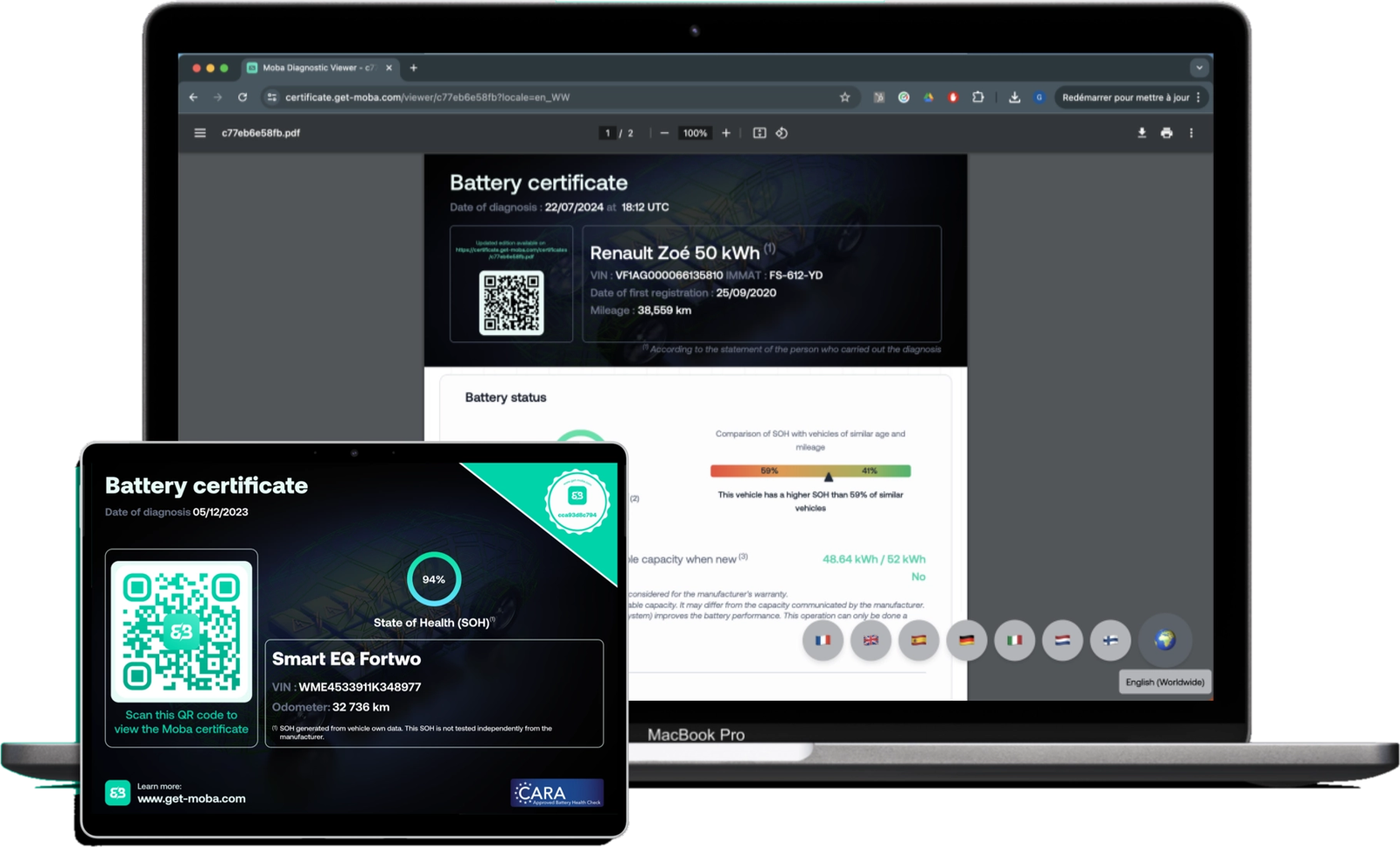Viewport: 1400px width, 847px height.
Task: Edit the PDF page number field
Action: coord(607,133)
